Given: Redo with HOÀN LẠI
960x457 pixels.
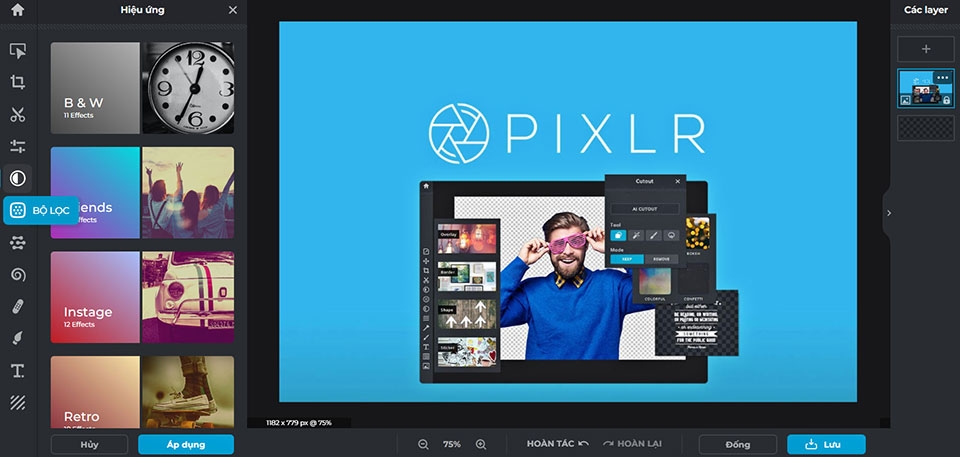Looking at the screenshot, I should coord(632,444).
